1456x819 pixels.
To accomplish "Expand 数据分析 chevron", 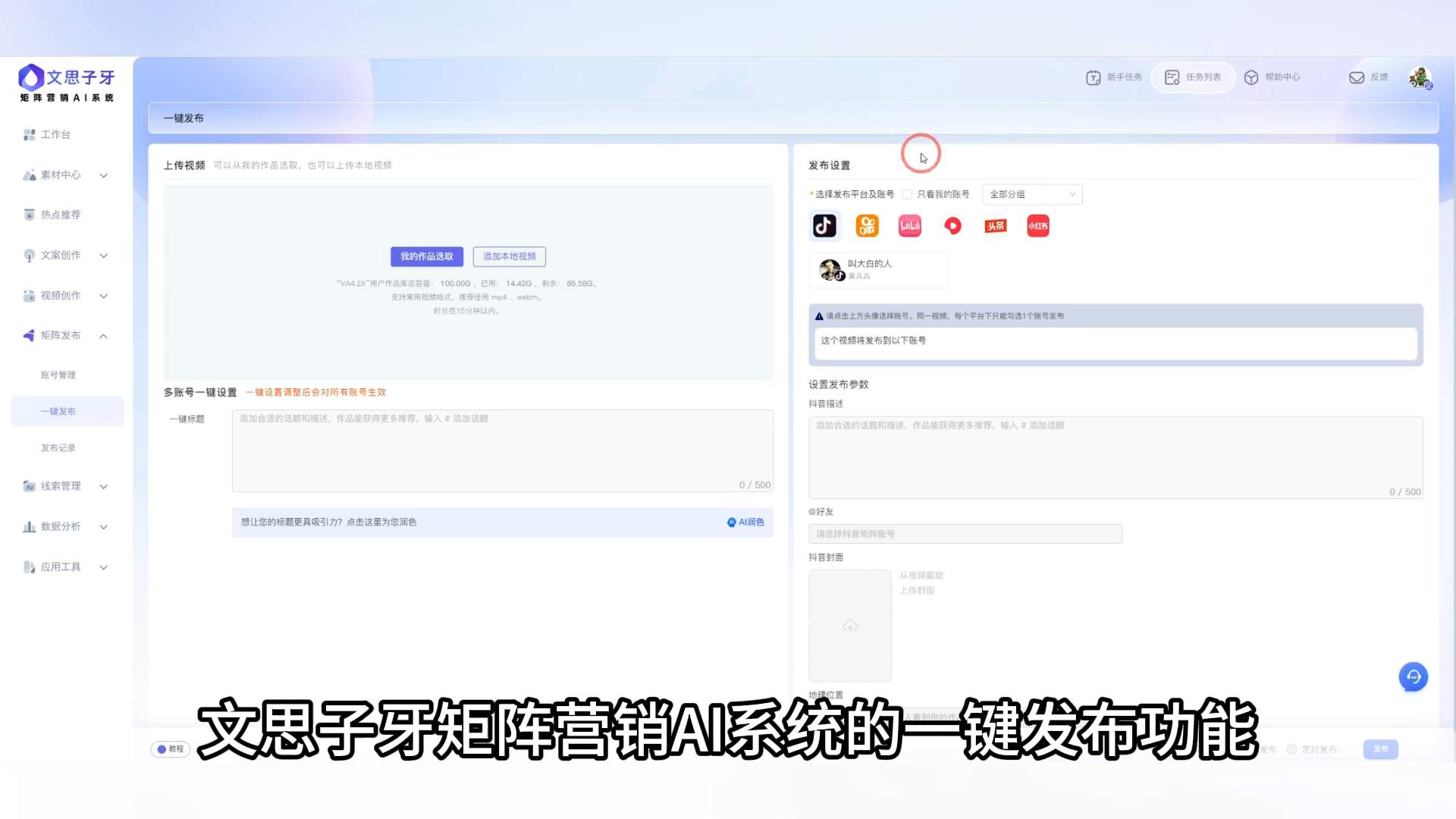I will click(104, 526).
